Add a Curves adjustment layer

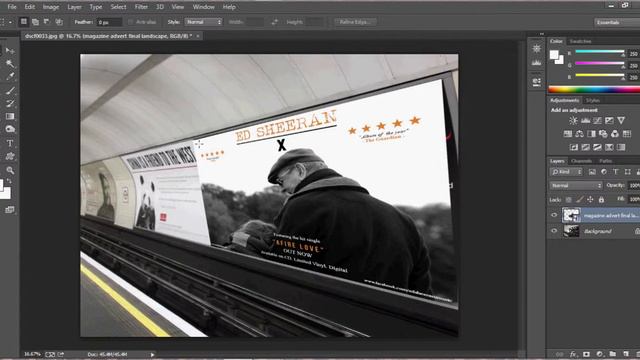(597, 120)
